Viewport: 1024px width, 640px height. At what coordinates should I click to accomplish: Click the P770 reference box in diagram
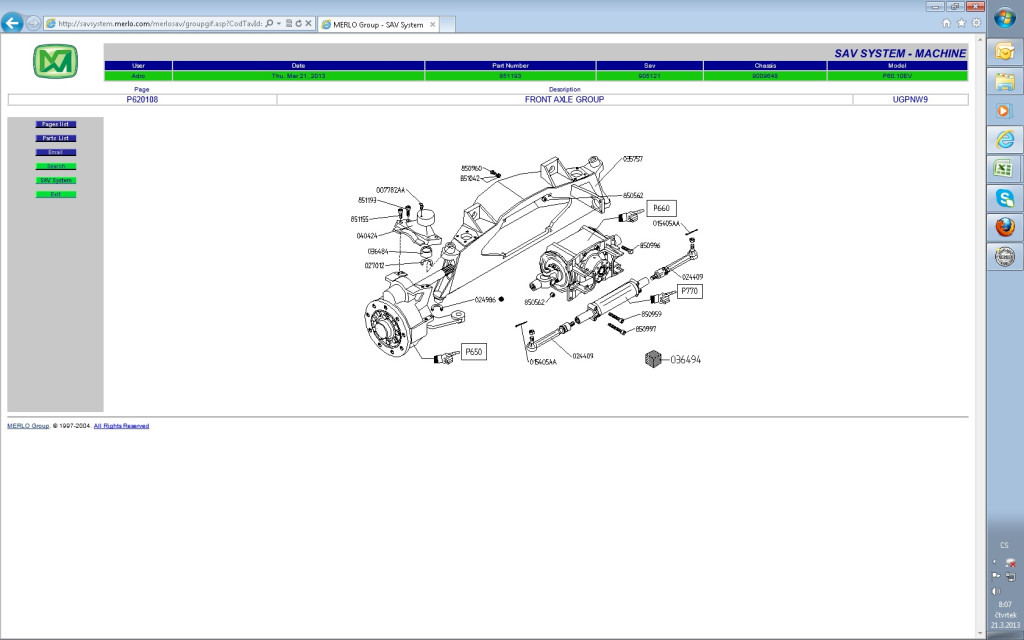(689, 291)
